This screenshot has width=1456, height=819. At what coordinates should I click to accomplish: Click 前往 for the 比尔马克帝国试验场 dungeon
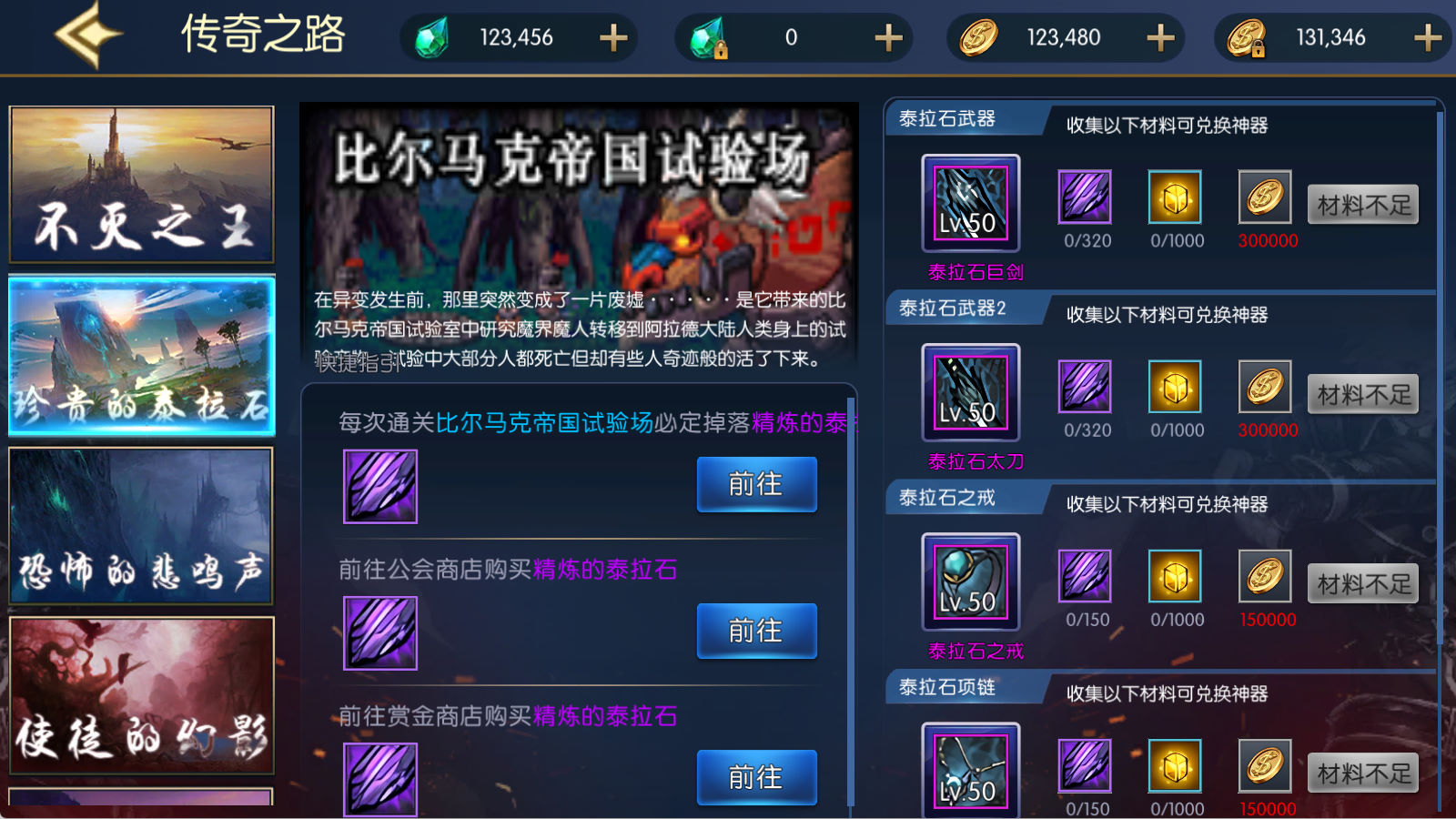(756, 484)
